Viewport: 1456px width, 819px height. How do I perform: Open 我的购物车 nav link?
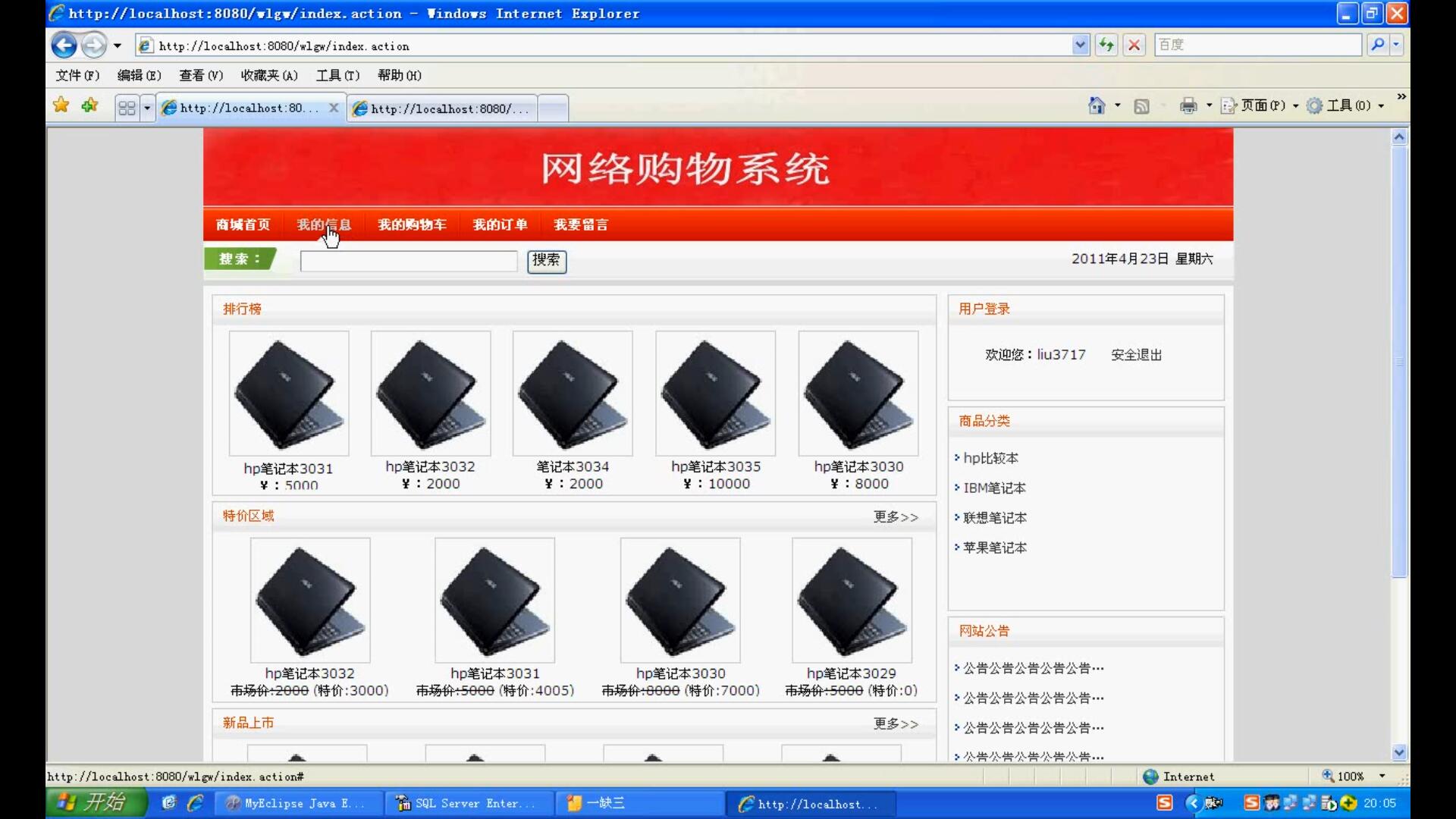click(x=412, y=224)
